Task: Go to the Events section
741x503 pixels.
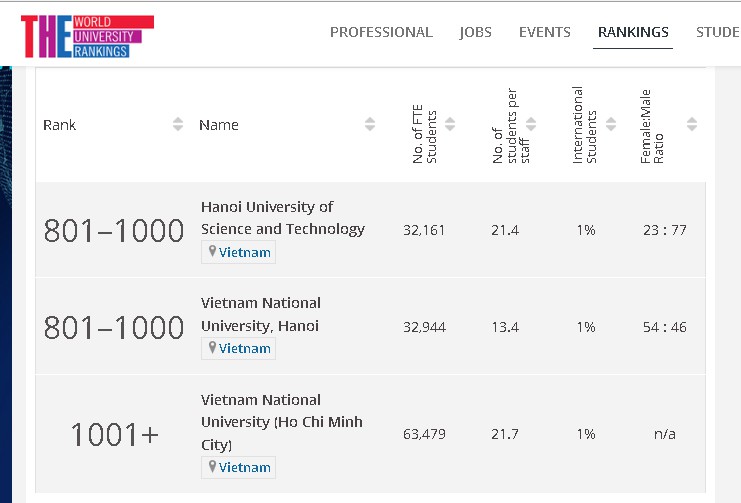Action: [x=545, y=32]
